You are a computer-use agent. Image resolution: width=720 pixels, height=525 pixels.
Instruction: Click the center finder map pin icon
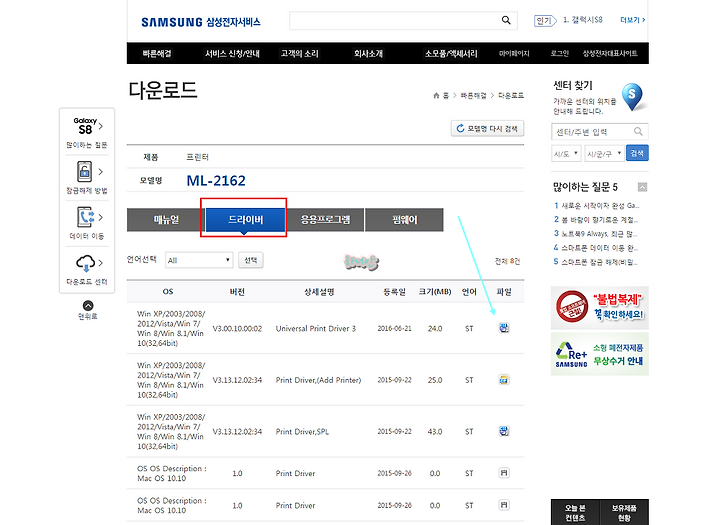coord(632,97)
